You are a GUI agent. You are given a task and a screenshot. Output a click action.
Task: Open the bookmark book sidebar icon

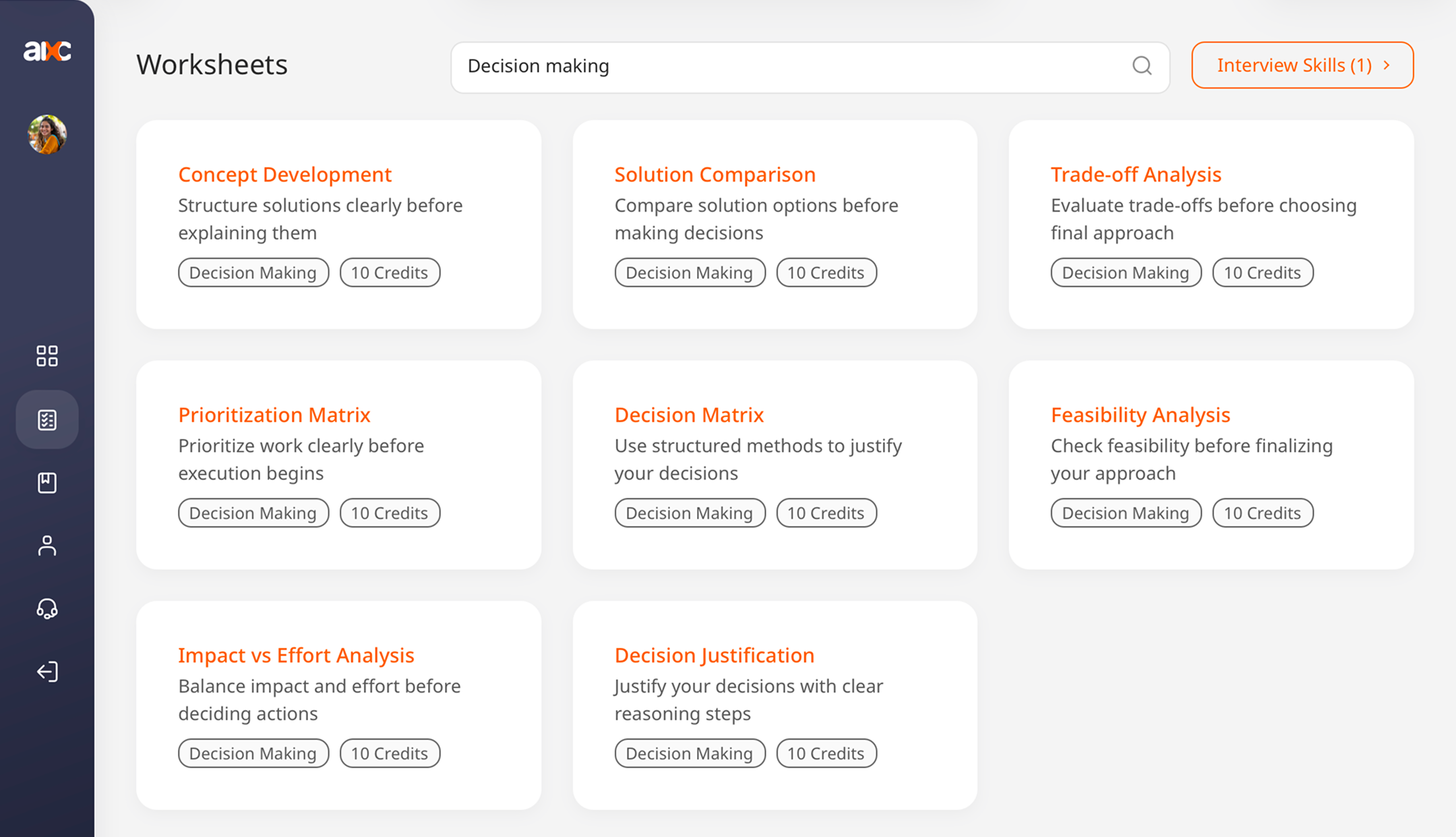(x=47, y=483)
